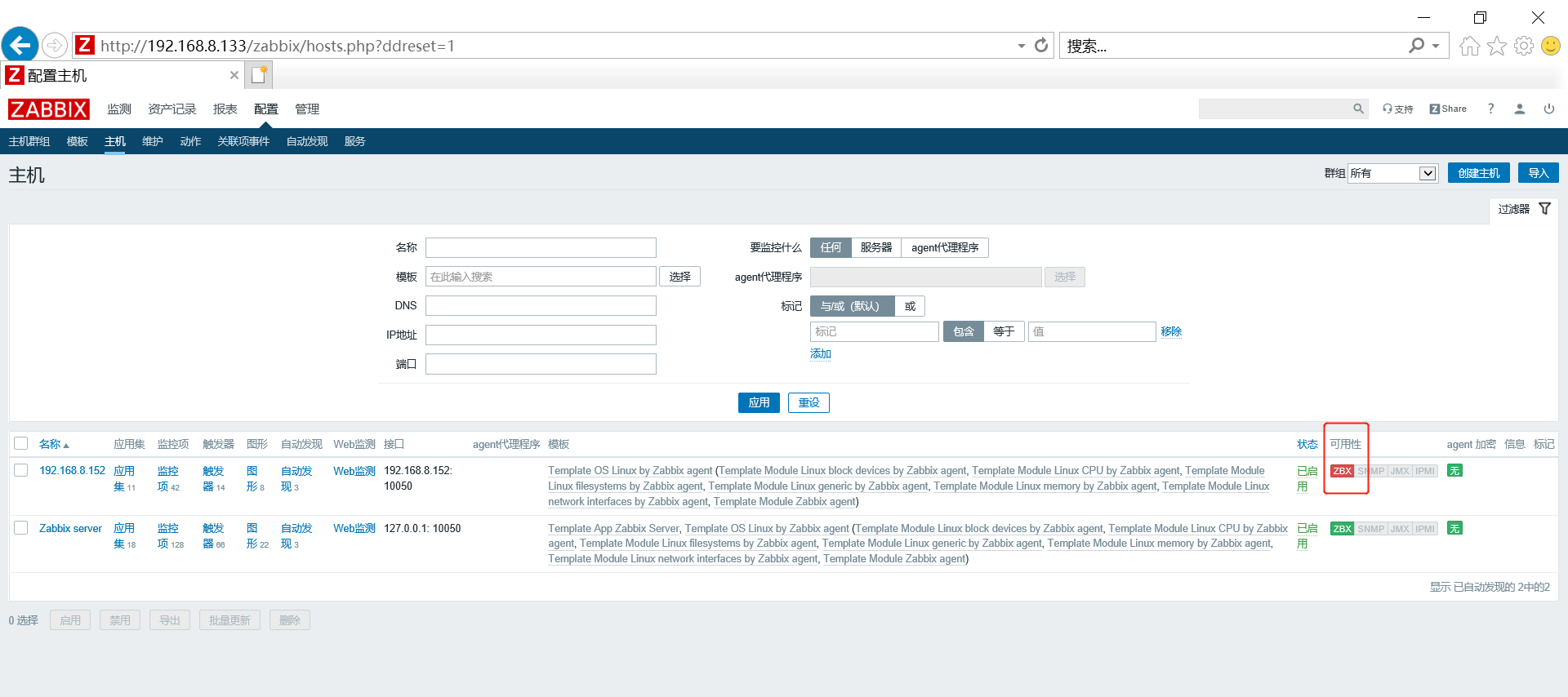1568x697 pixels.
Task: Select 包含 tag operator
Action: click(964, 331)
